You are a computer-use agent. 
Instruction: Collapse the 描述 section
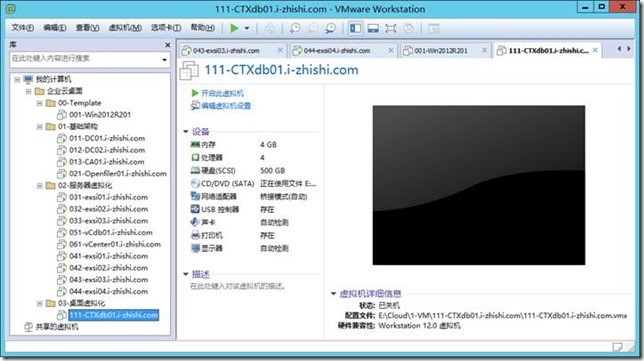pyautogui.click(x=186, y=274)
